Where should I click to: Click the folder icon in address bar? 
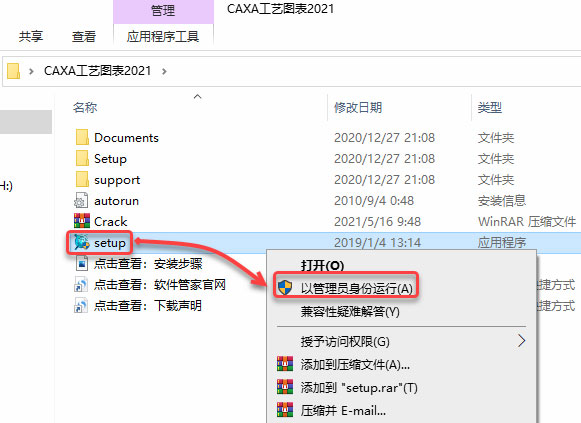13,71
